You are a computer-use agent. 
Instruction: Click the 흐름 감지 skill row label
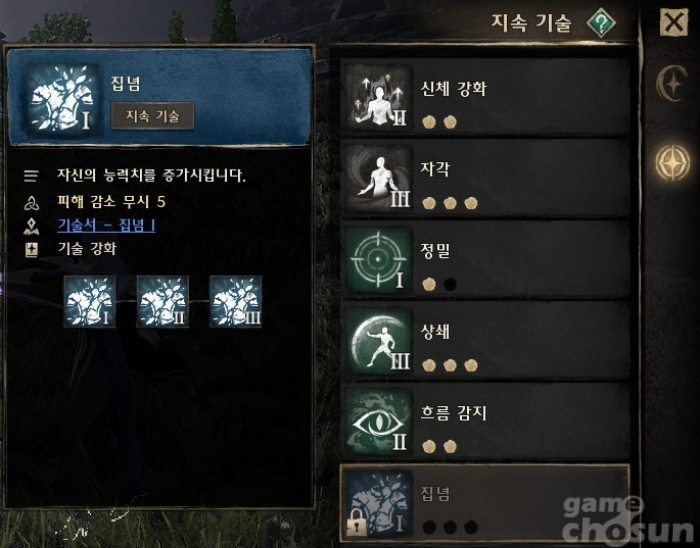454,413
